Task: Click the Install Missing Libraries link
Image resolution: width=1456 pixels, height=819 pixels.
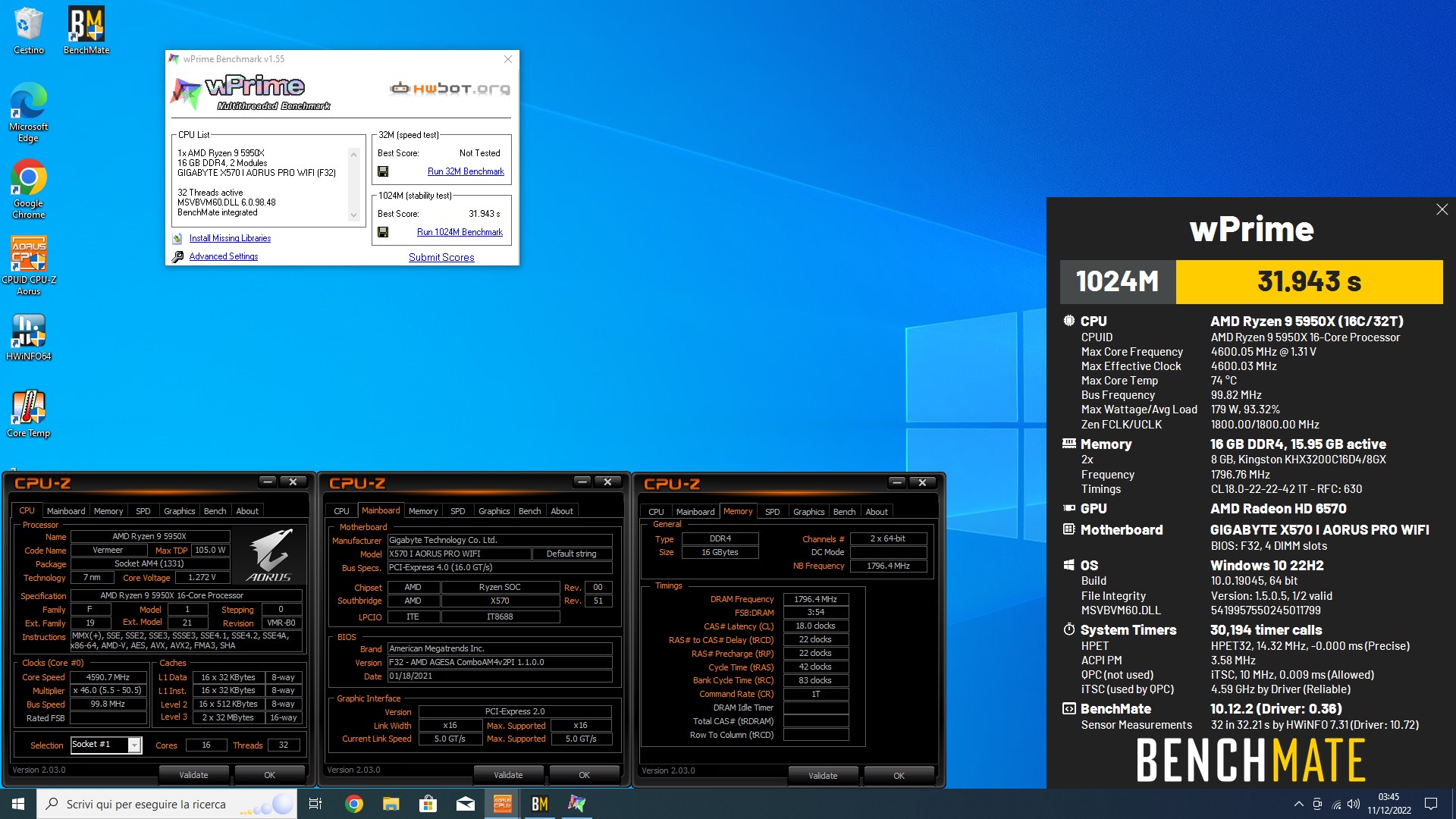Action: (x=230, y=238)
